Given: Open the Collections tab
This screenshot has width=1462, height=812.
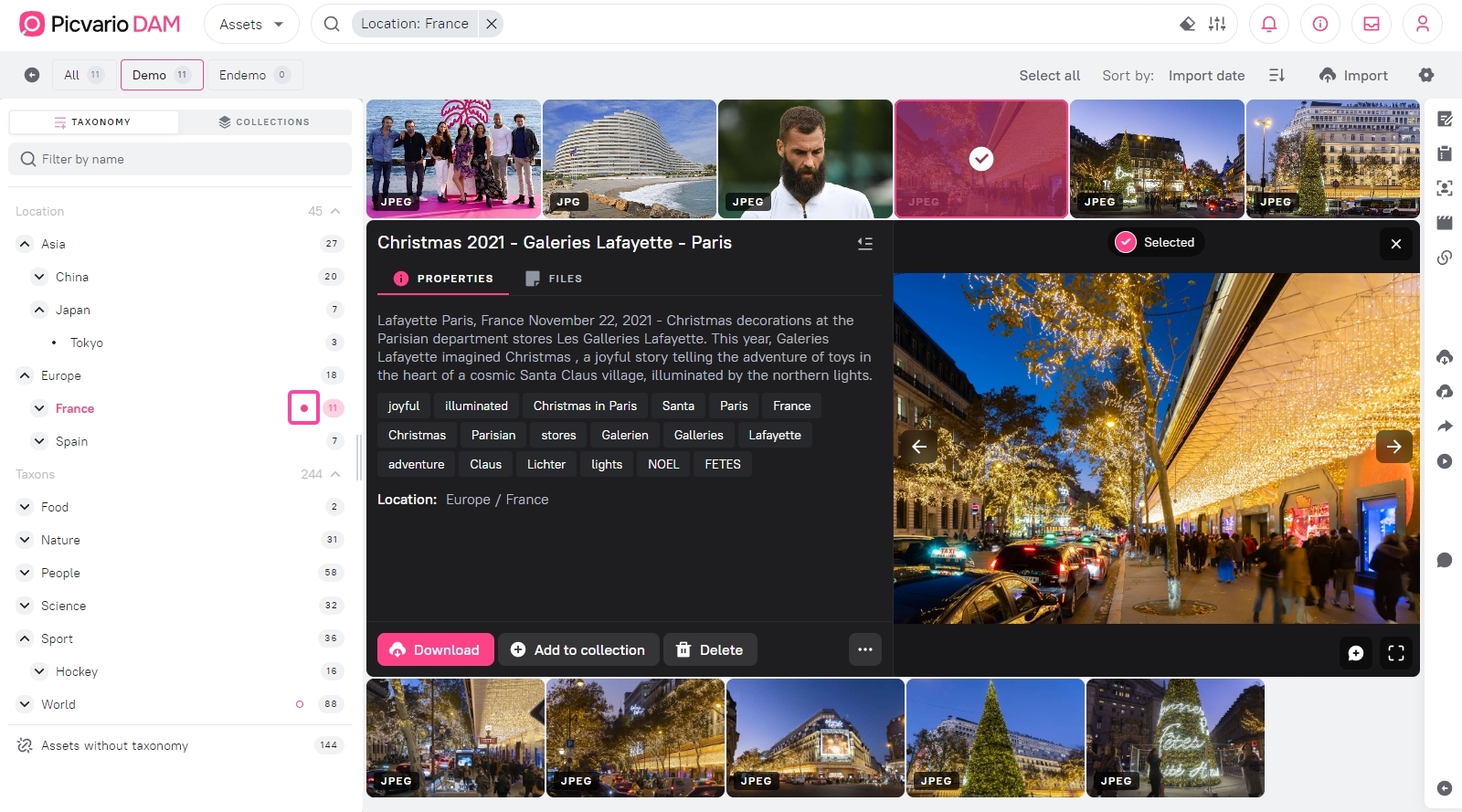Looking at the screenshot, I should point(264,121).
